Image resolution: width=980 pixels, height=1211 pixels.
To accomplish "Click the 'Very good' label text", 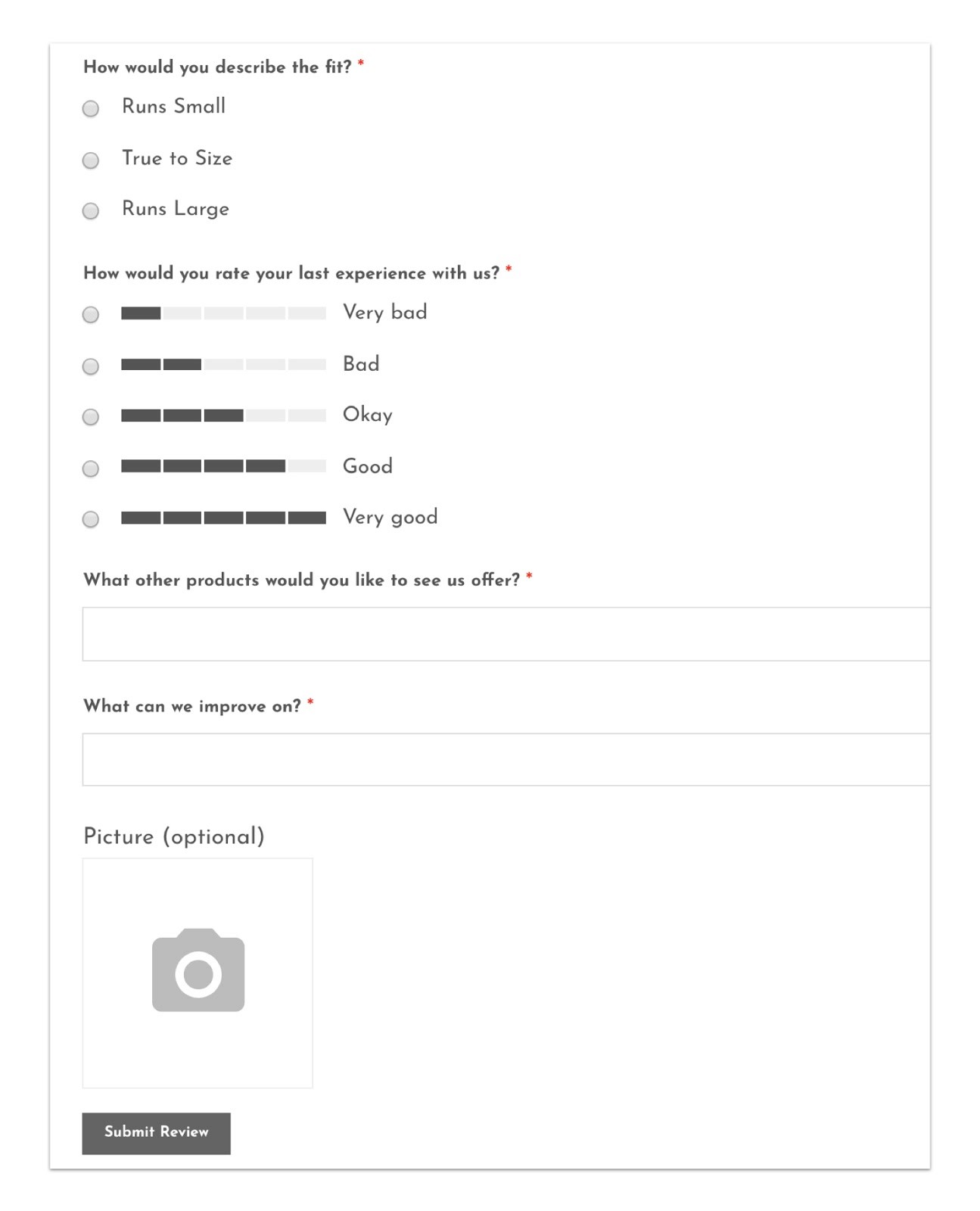I will (390, 517).
